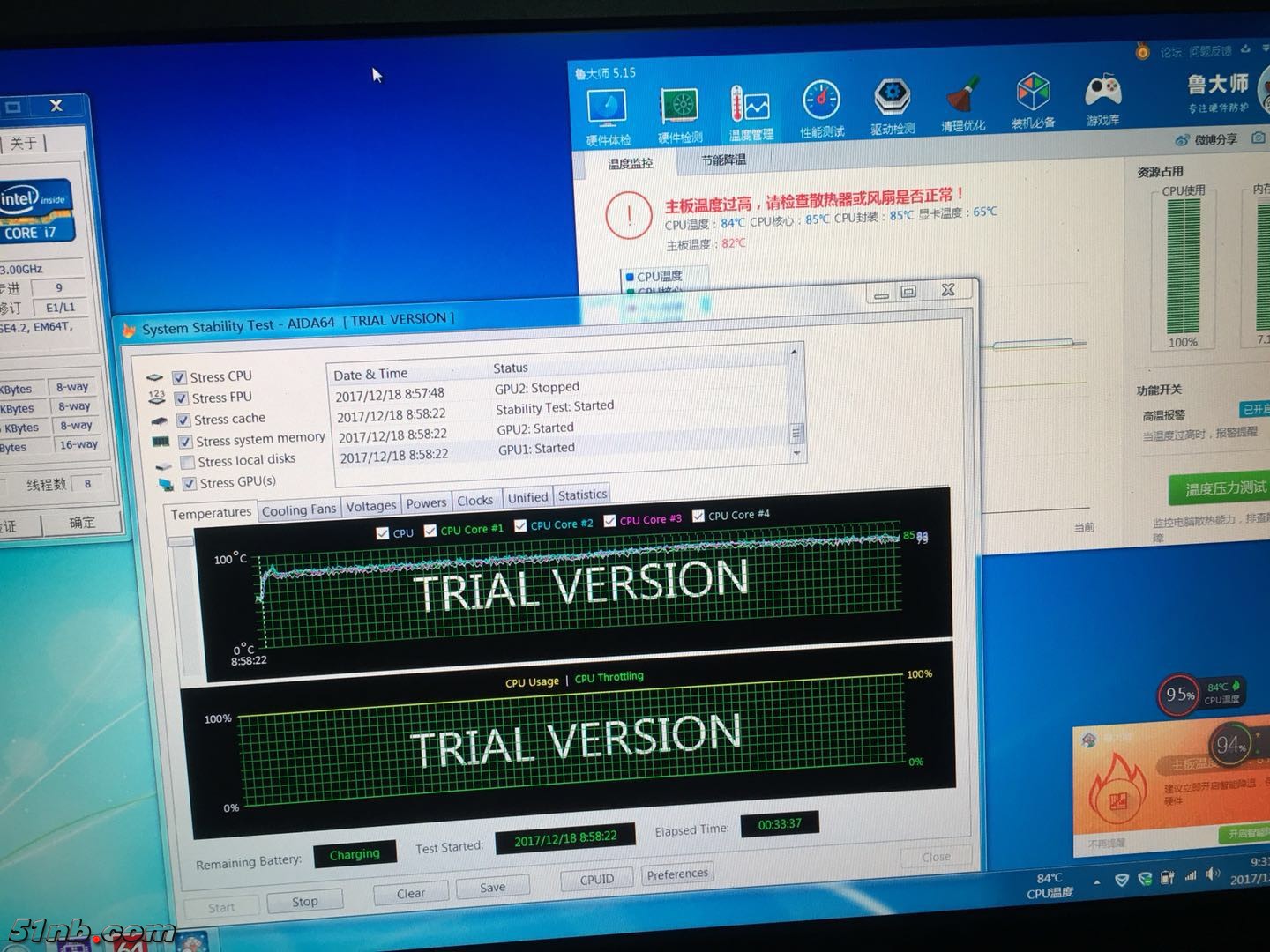This screenshot has width=1270, height=952.
Task: Click the Save button
Action: (x=492, y=888)
